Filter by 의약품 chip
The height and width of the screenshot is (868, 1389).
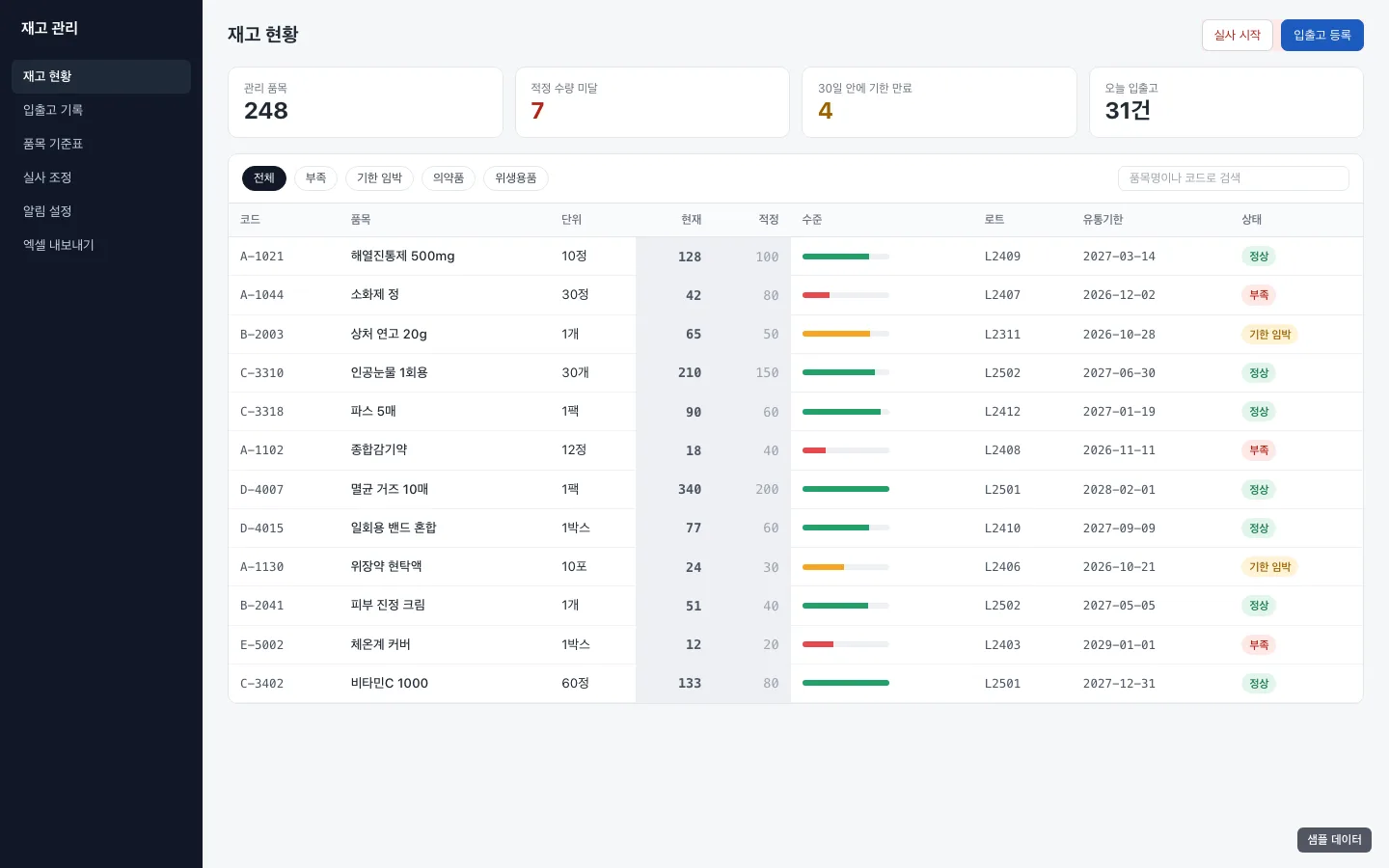449,178
